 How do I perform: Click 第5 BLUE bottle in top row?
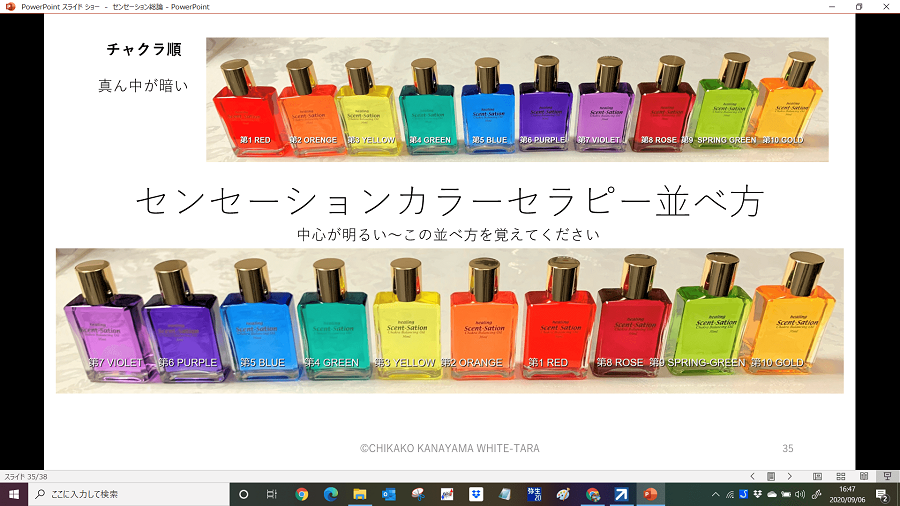tap(488, 106)
